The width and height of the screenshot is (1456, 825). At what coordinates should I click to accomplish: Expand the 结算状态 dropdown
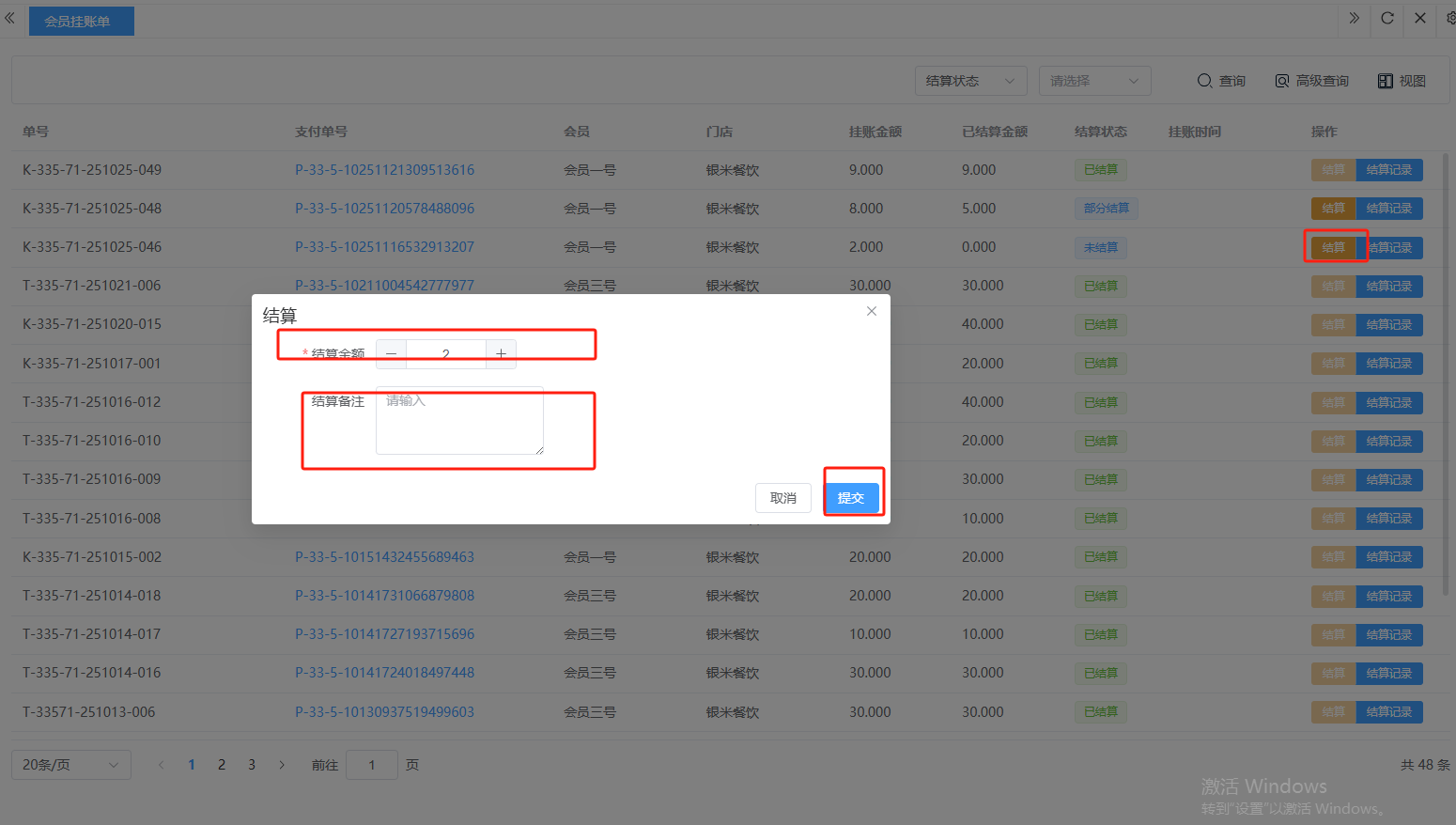(970, 81)
